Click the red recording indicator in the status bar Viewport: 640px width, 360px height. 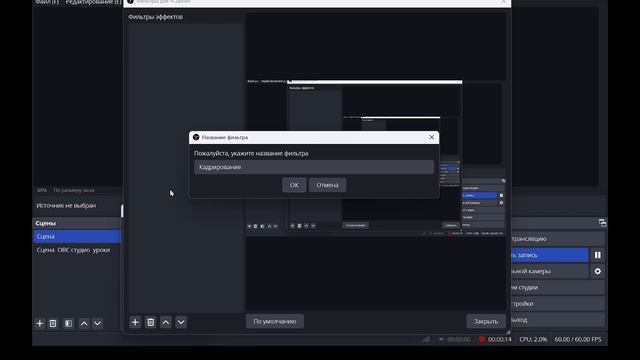tap(482, 339)
